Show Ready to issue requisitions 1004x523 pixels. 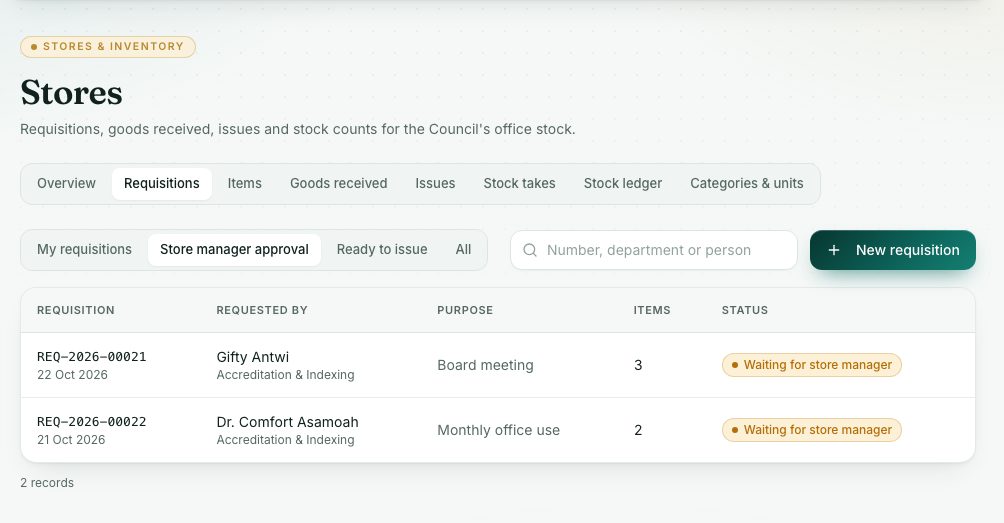(x=382, y=250)
